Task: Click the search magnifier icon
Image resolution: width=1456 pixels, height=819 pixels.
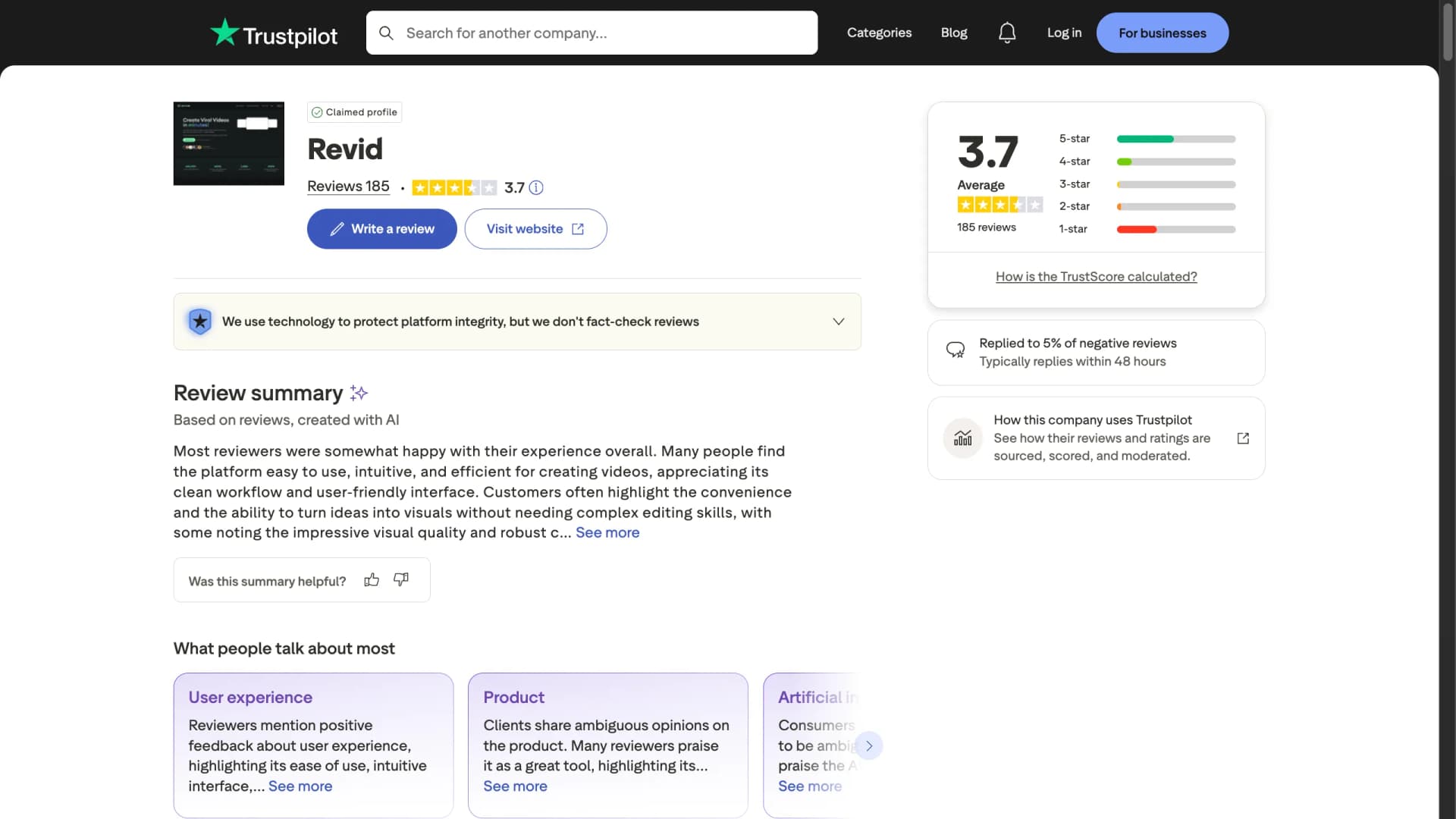Action: 387,33
